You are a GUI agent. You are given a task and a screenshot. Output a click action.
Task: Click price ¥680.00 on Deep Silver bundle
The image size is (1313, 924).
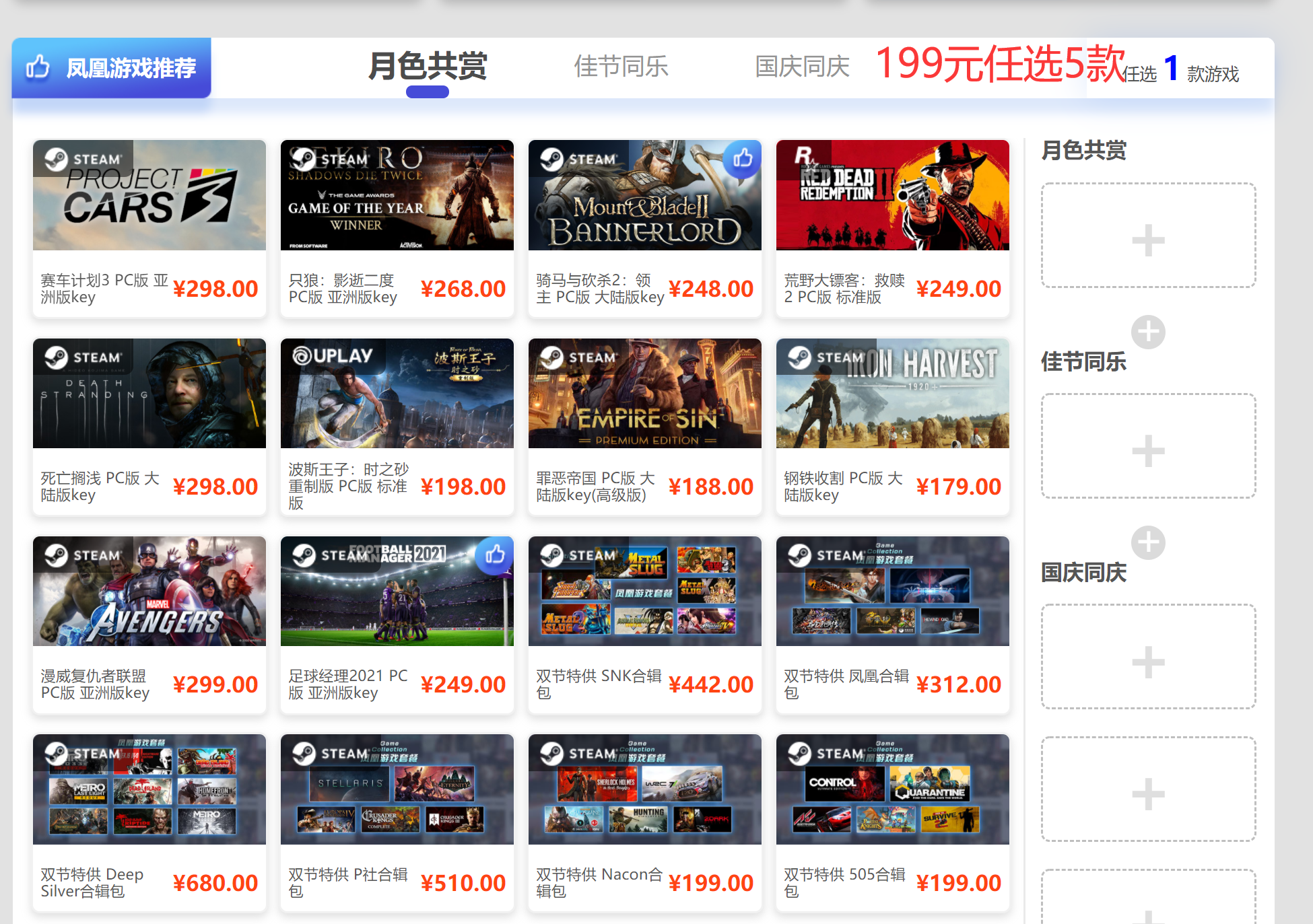tap(215, 883)
